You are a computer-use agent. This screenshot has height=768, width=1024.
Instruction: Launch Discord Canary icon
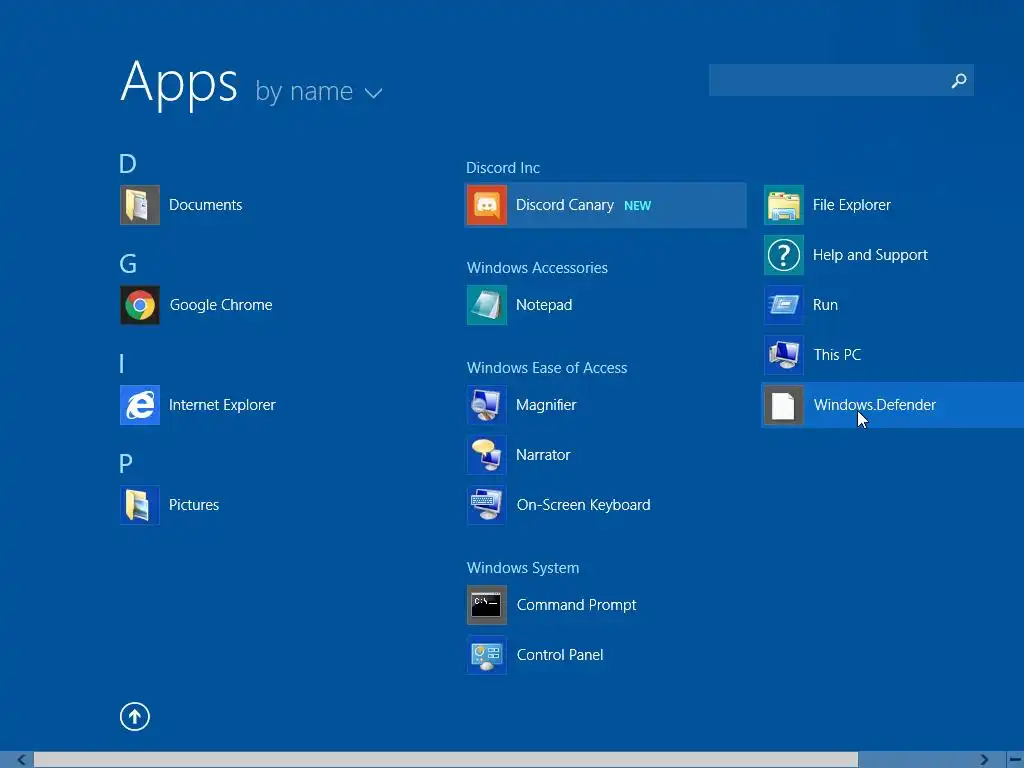[x=487, y=205]
